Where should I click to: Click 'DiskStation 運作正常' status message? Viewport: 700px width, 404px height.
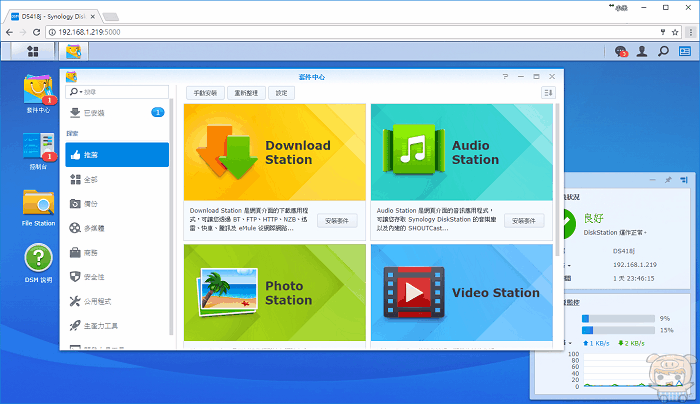click(x=615, y=233)
